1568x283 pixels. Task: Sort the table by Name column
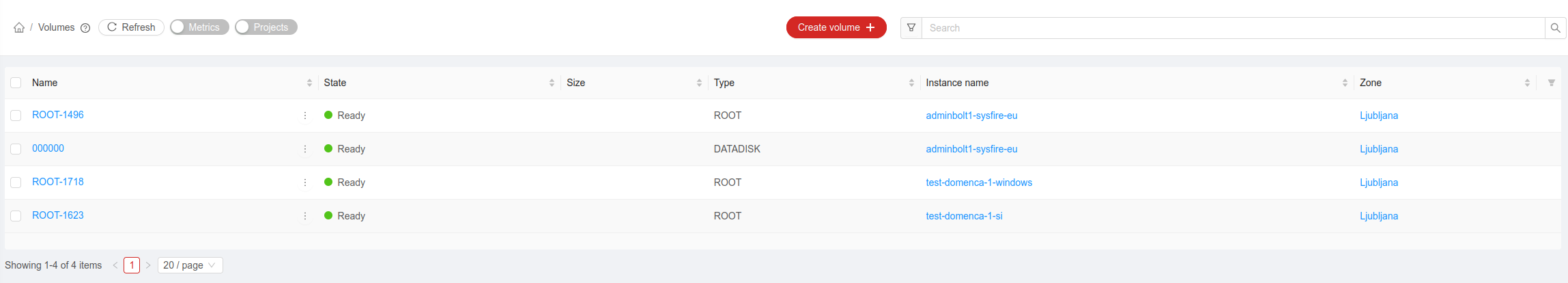click(309, 83)
